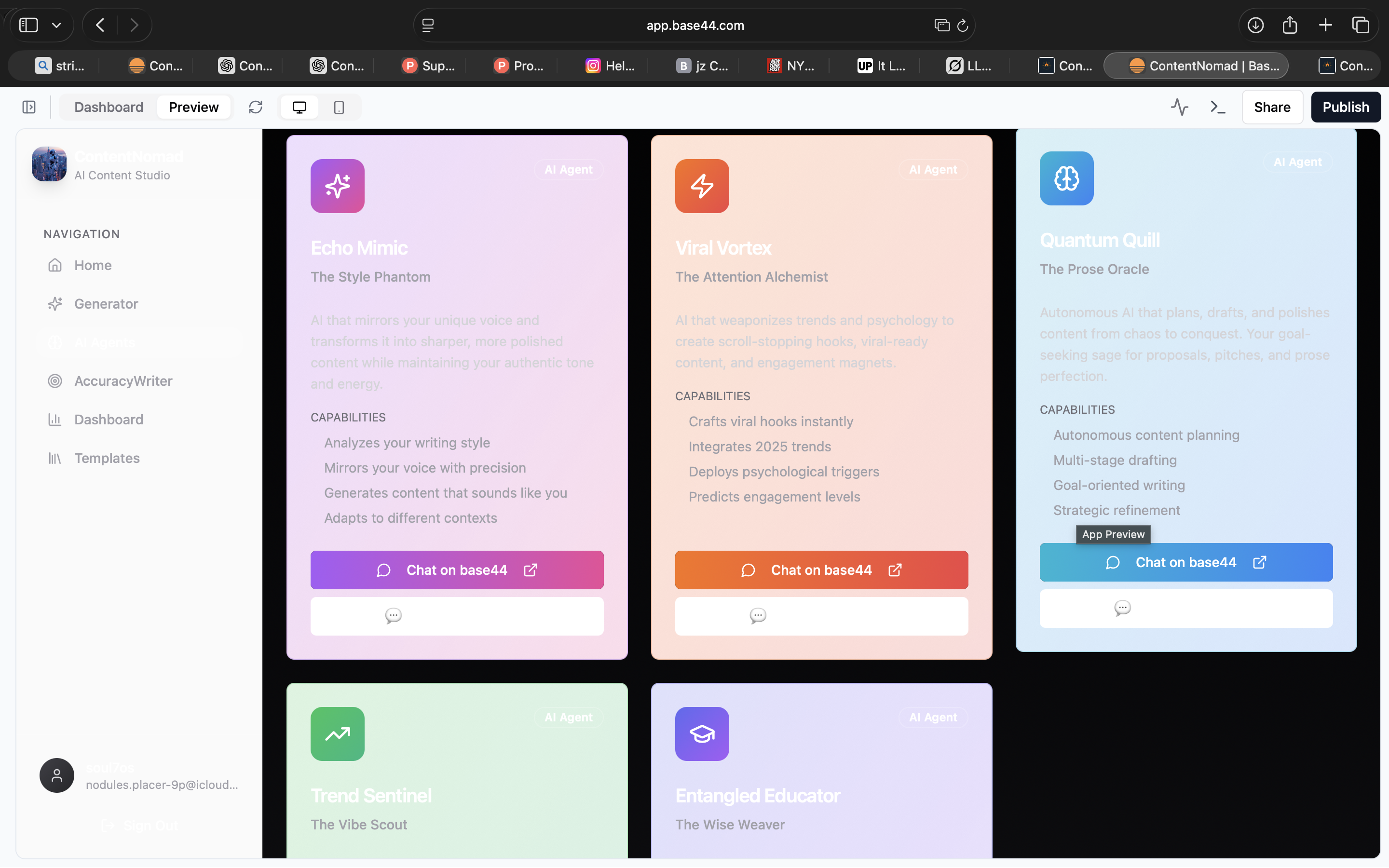Click Echo Mimic's Chat on base44 button

(x=457, y=570)
